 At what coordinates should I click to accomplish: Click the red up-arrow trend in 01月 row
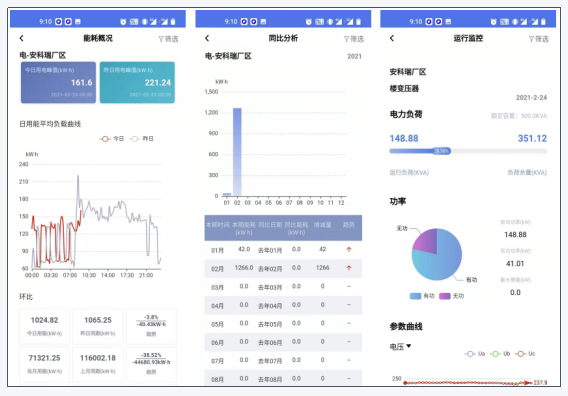click(349, 249)
